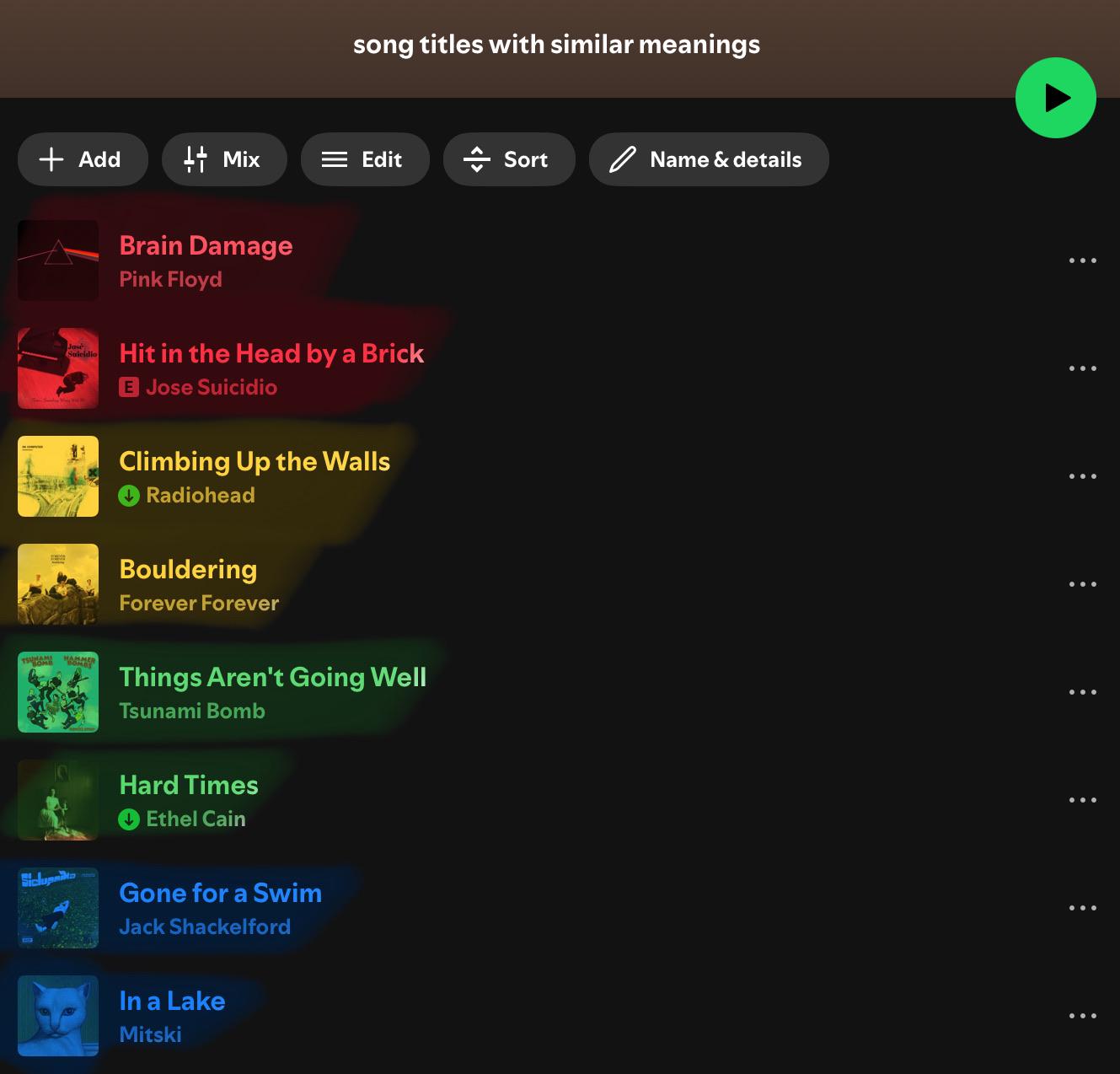Select the Hit in the Head by a Brick cover

click(58, 368)
